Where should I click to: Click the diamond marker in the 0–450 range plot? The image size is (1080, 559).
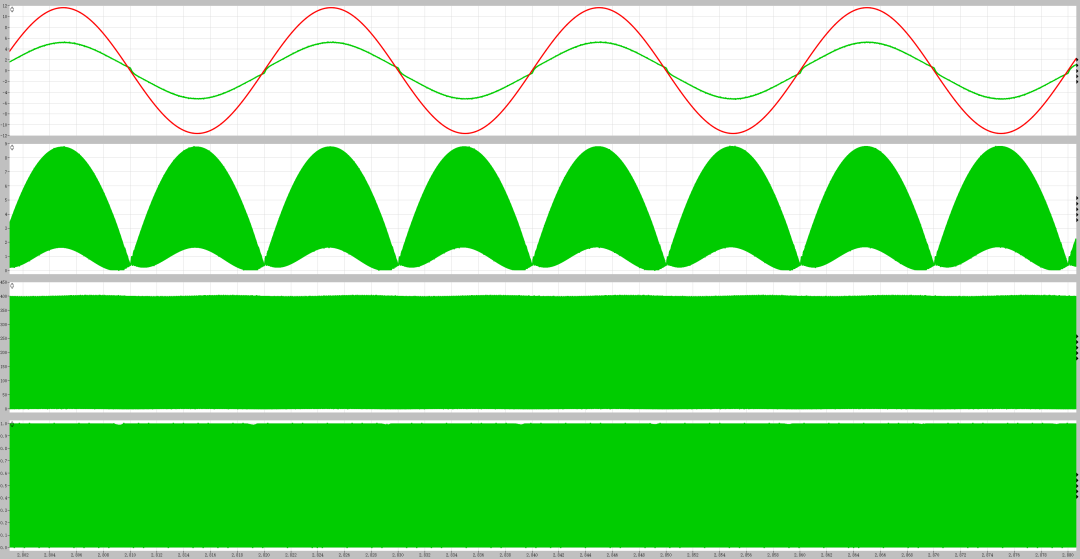click(x=12, y=285)
